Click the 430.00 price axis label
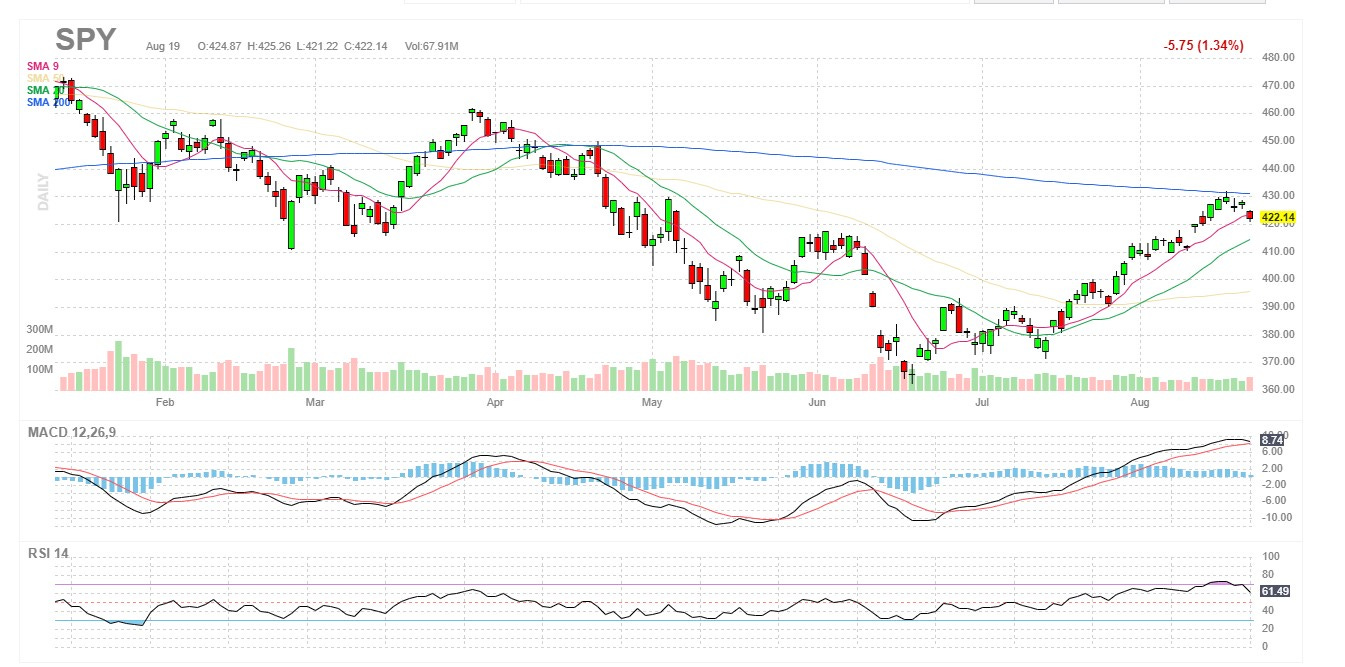The height and width of the screenshot is (667, 1345). pos(1279,196)
